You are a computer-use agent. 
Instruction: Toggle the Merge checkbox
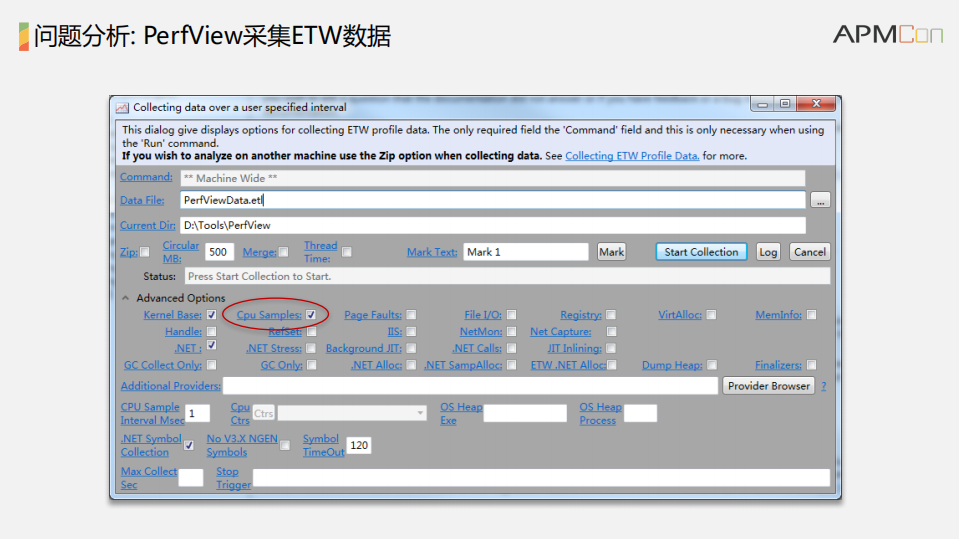click(x=283, y=252)
